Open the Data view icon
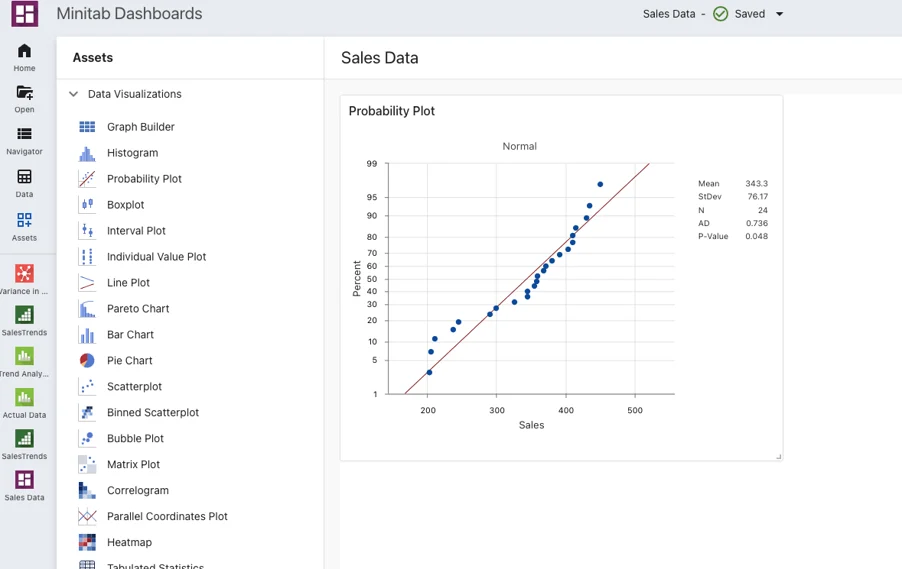This screenshot has height=569, width=902. [x=24, y=183]
